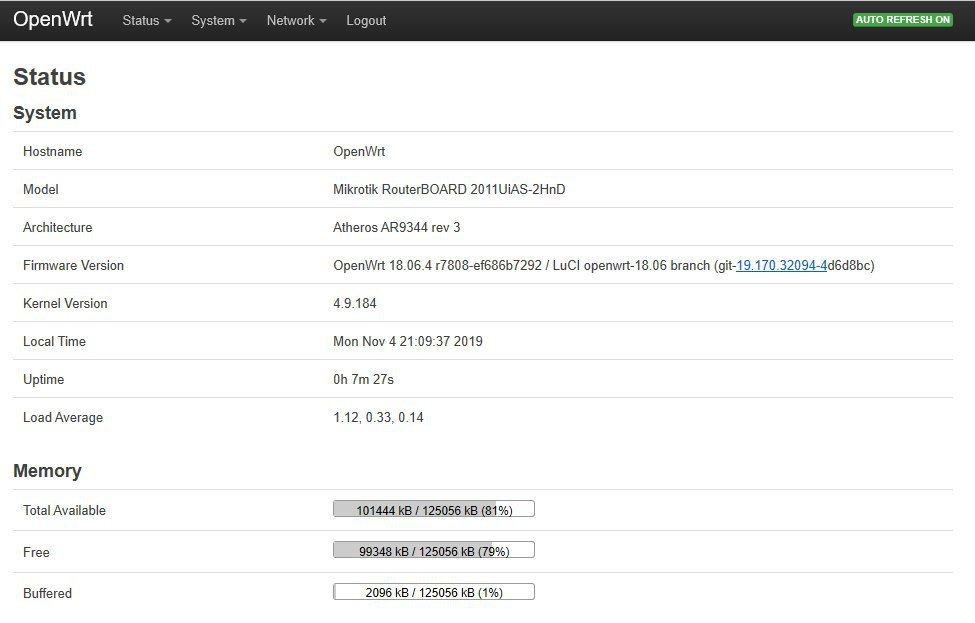Select the Hostname value OpenWrt
Viewport: 975px width, 623px height.
pyautogui.click(x=359, y=152)
